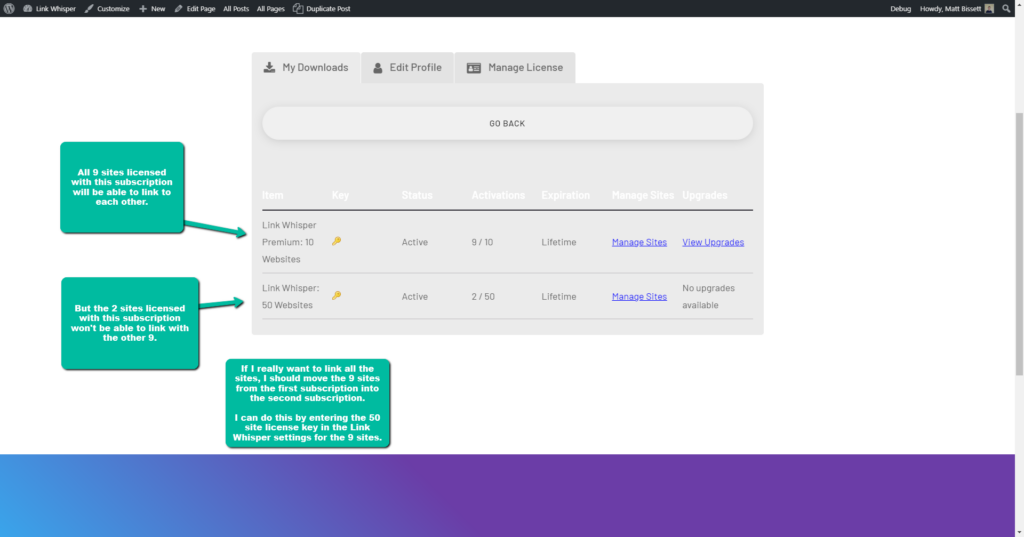The height and width of the screenshot is (537, 1024).
Task: Click 'Link Whisper: 50 Websites' item
Action: (x=291, y=296)
